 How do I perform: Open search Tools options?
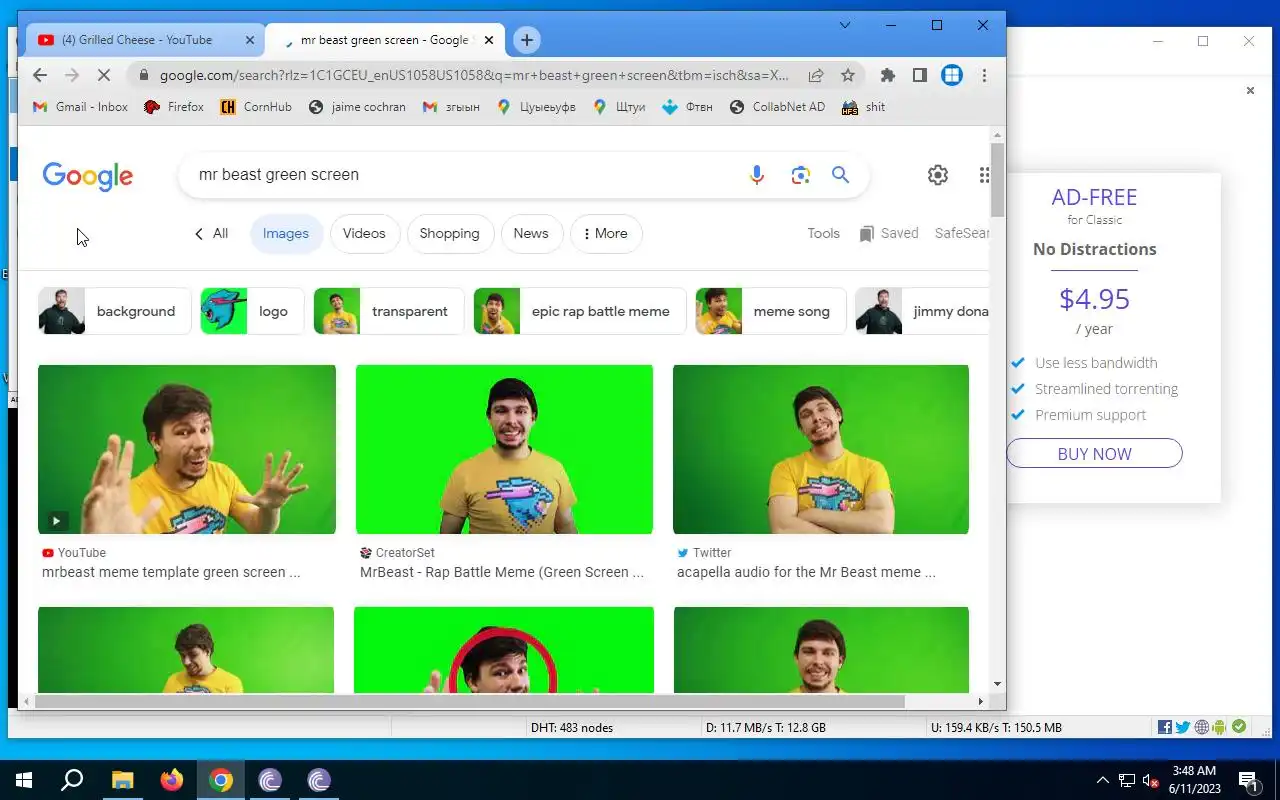[824, 234]
